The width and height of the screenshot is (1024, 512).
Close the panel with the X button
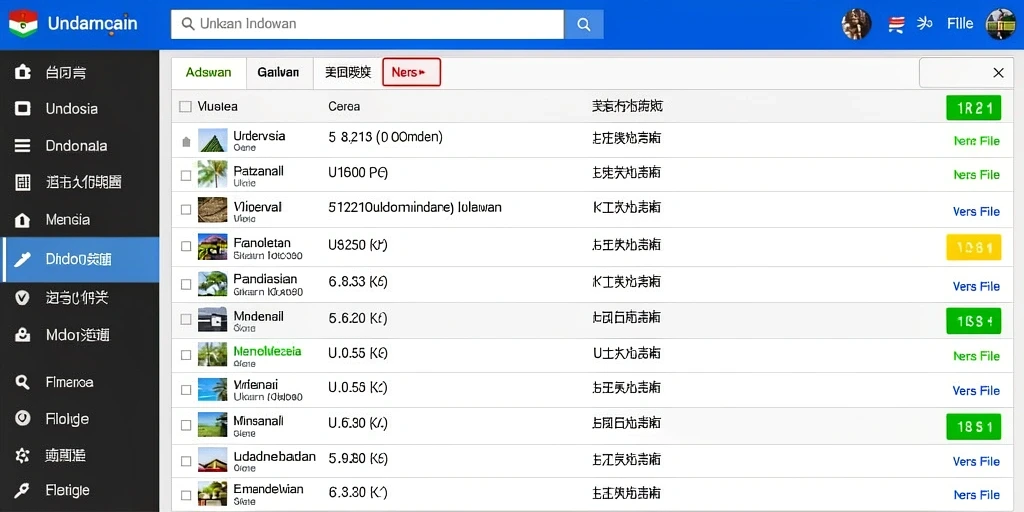[x=998, y=72]
